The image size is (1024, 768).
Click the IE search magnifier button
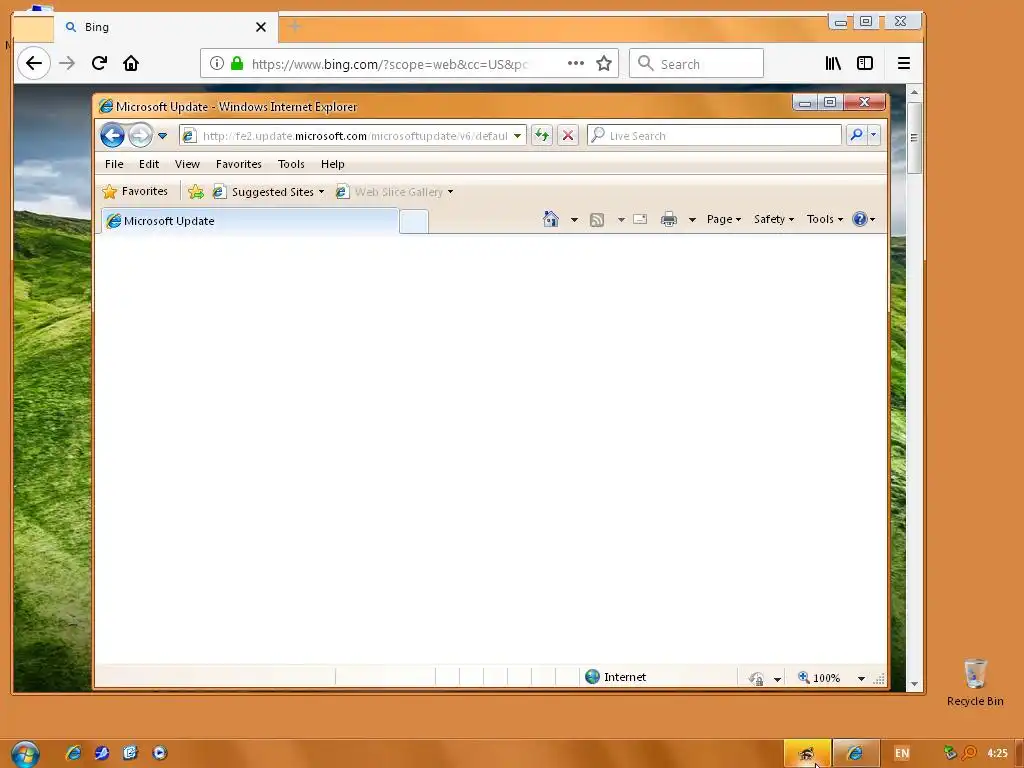(856, 135)
